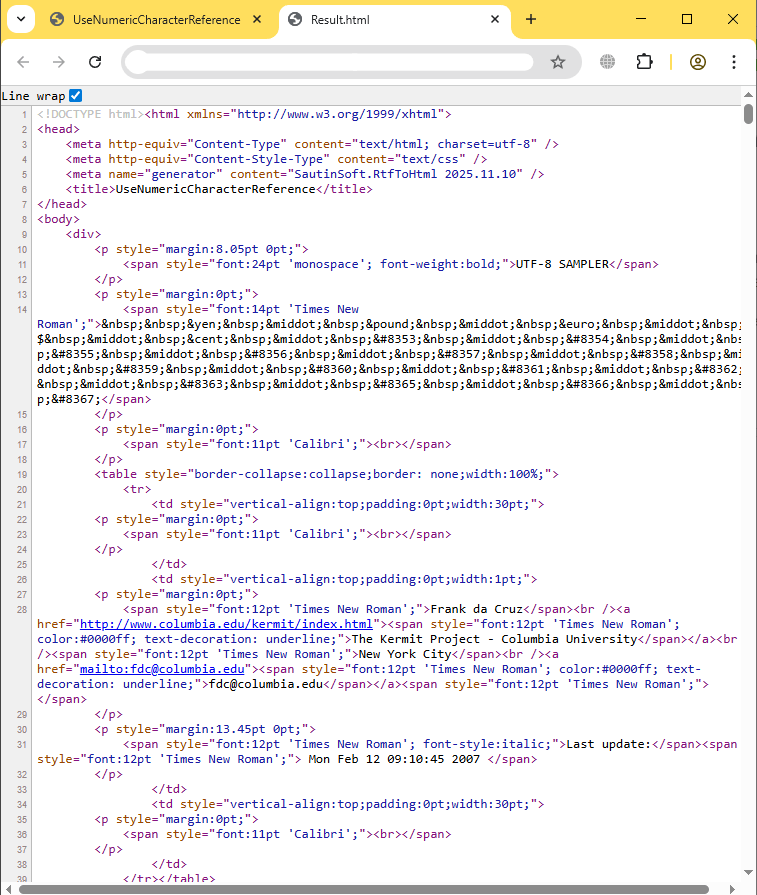Click line number 28 in the gutter

point(22,610)
